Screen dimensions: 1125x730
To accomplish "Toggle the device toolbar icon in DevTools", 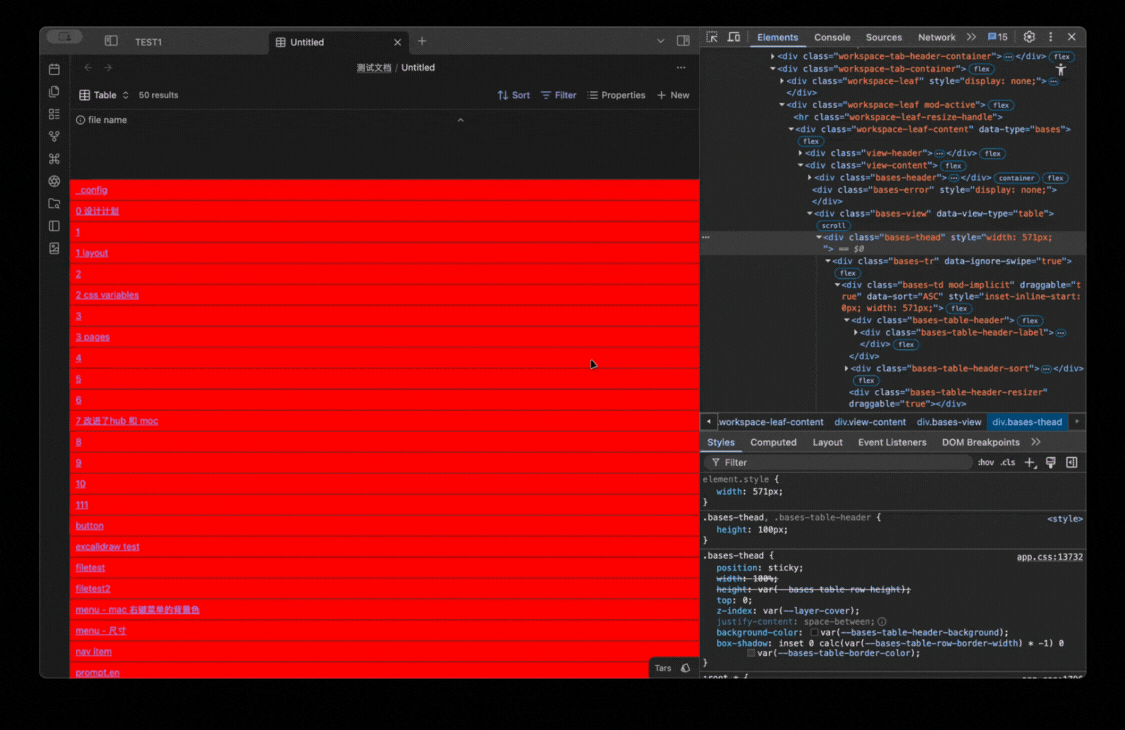I will [x=733, y=37].
